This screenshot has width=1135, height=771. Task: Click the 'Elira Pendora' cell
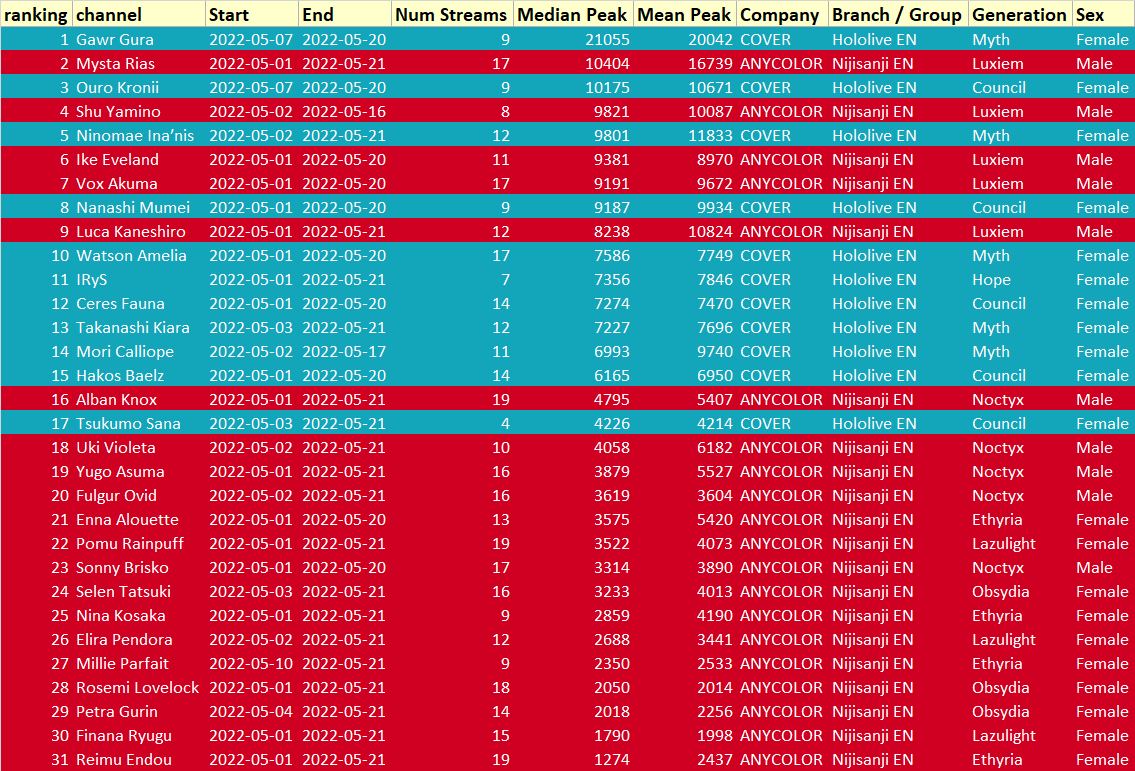[x=138, y=640]
